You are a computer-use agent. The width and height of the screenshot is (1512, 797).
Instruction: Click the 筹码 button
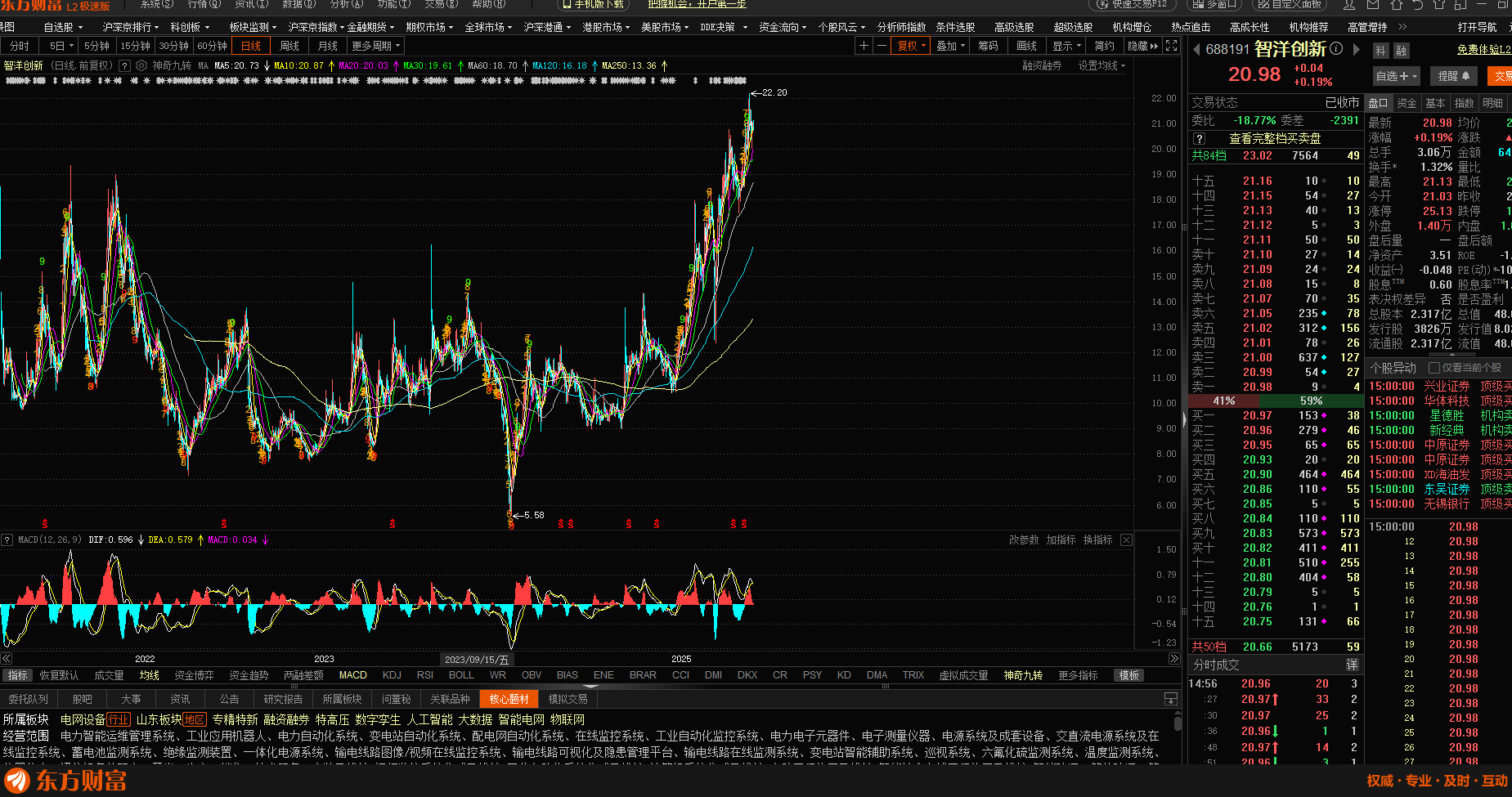(988, 46)
